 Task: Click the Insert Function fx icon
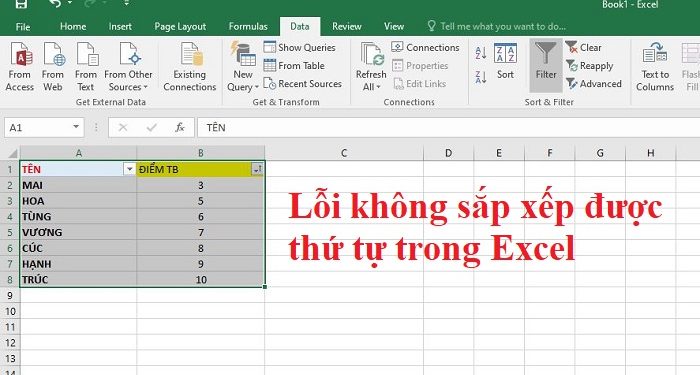coord(180,128)
